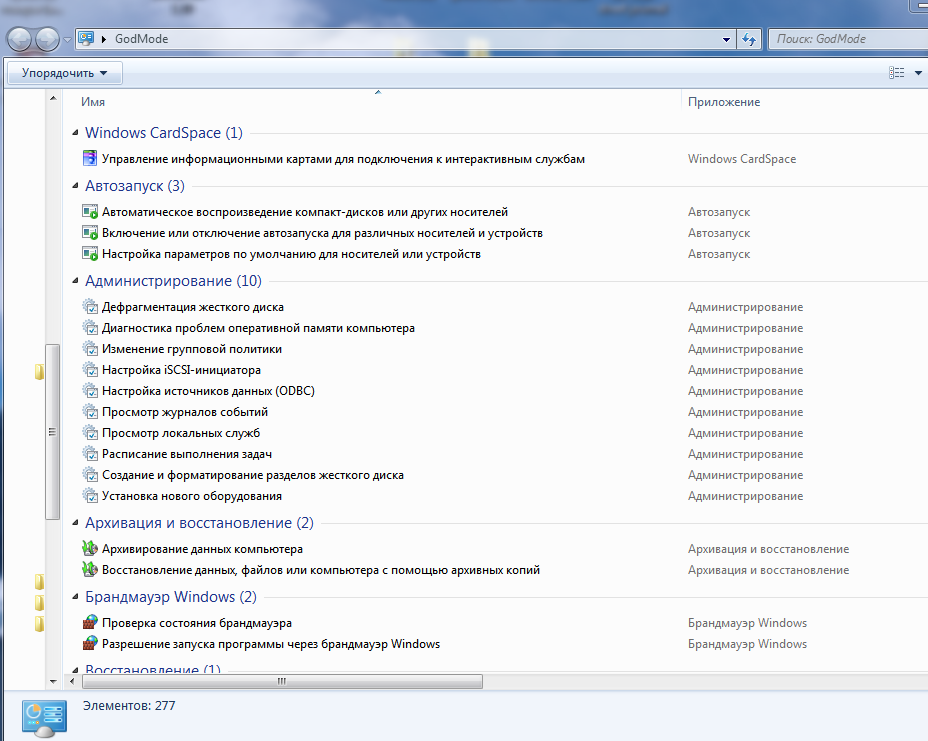Select Настройка источников данных (ODBC) item
The image size is (928, 741).
click(x=208, y=391)
